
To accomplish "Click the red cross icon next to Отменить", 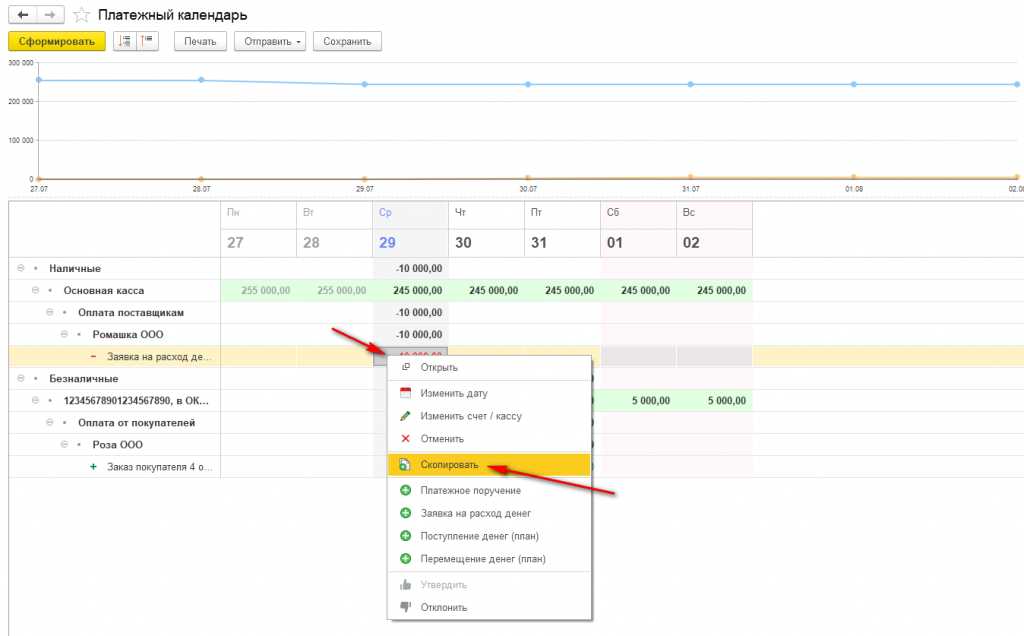I will point(406,439).
